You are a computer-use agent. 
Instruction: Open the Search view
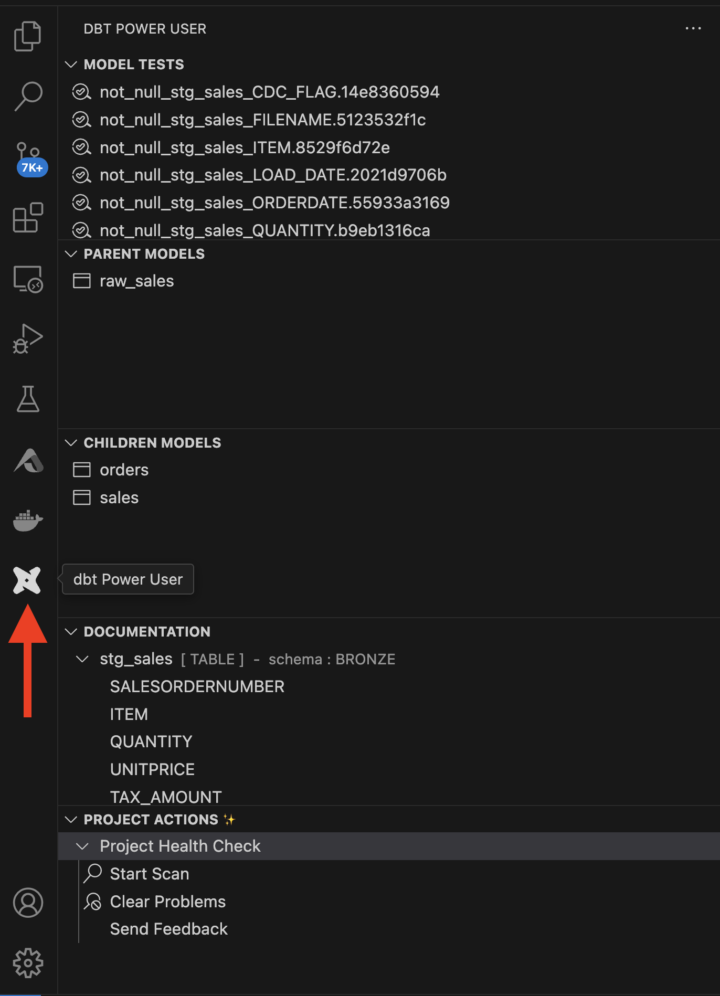point(27,95)
